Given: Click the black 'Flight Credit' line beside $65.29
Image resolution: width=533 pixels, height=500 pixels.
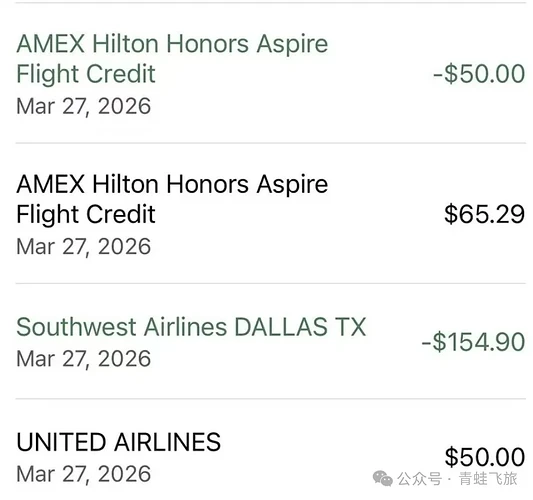Looking at the screenshot, I should pos(86,214).
